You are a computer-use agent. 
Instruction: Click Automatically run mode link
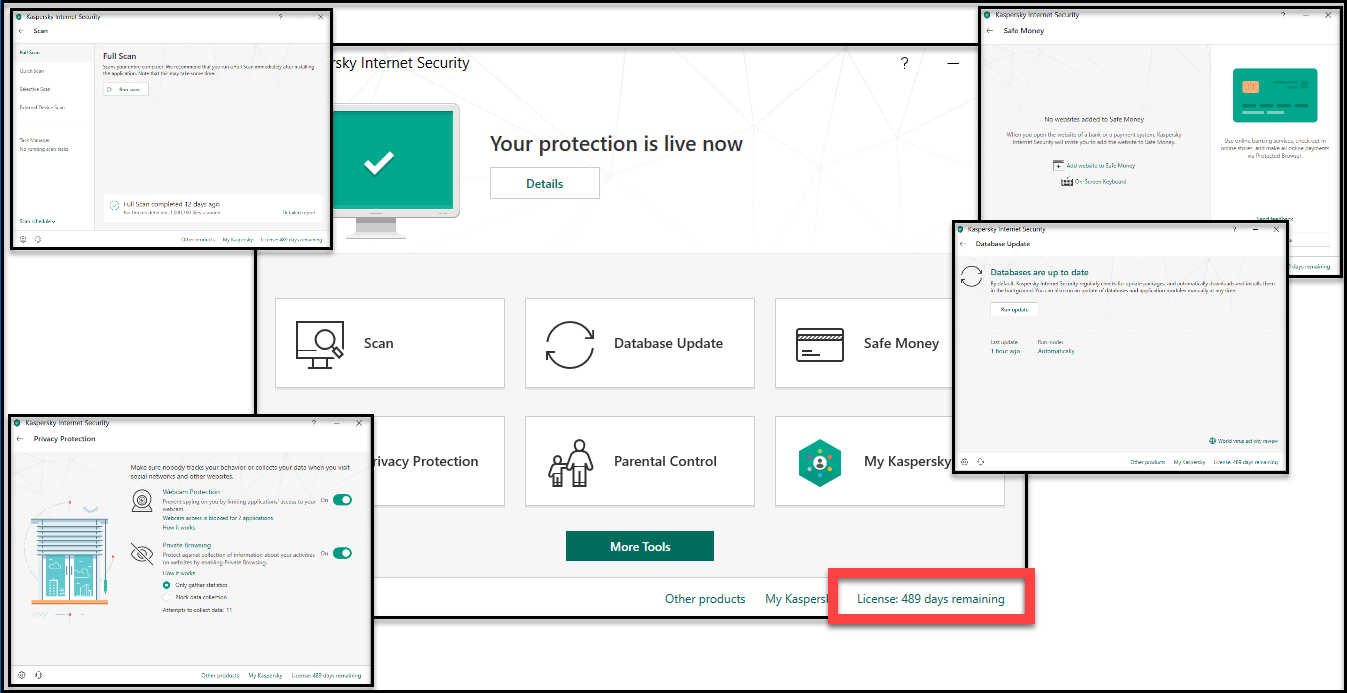tap(1056, 351)
